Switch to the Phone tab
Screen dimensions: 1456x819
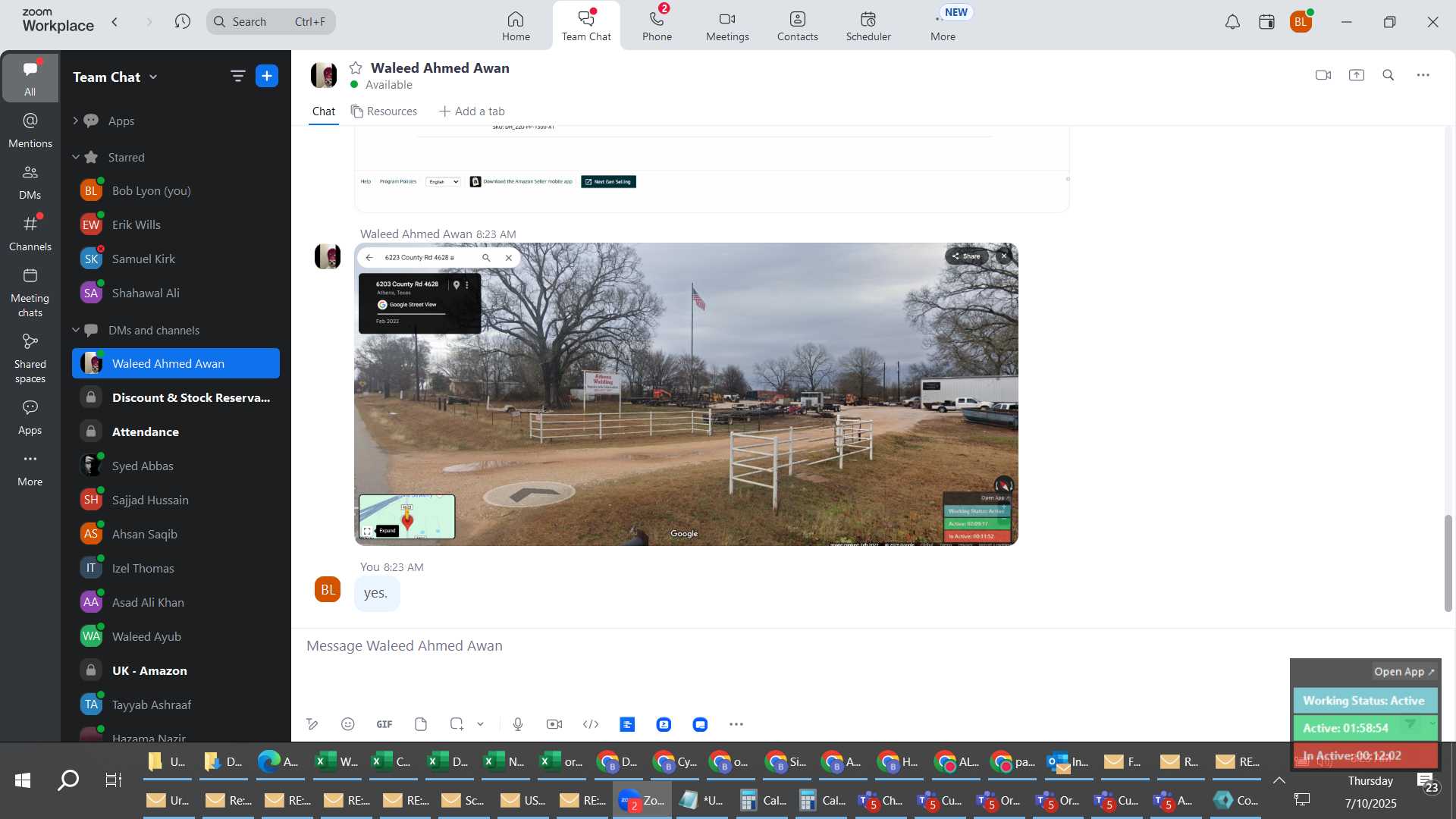tap(657, 26)
